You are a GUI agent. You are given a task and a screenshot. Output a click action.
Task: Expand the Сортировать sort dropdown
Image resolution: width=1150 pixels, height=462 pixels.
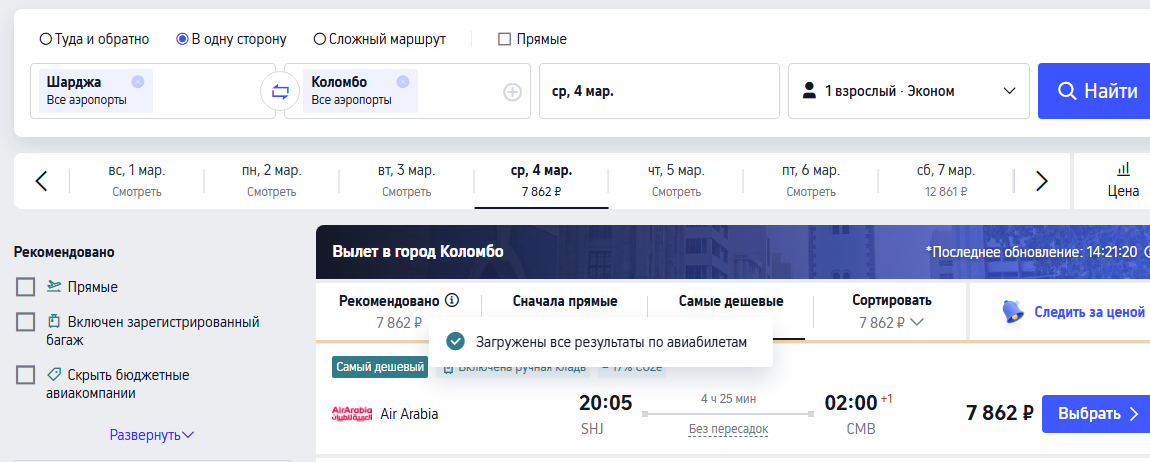(891, 311)
